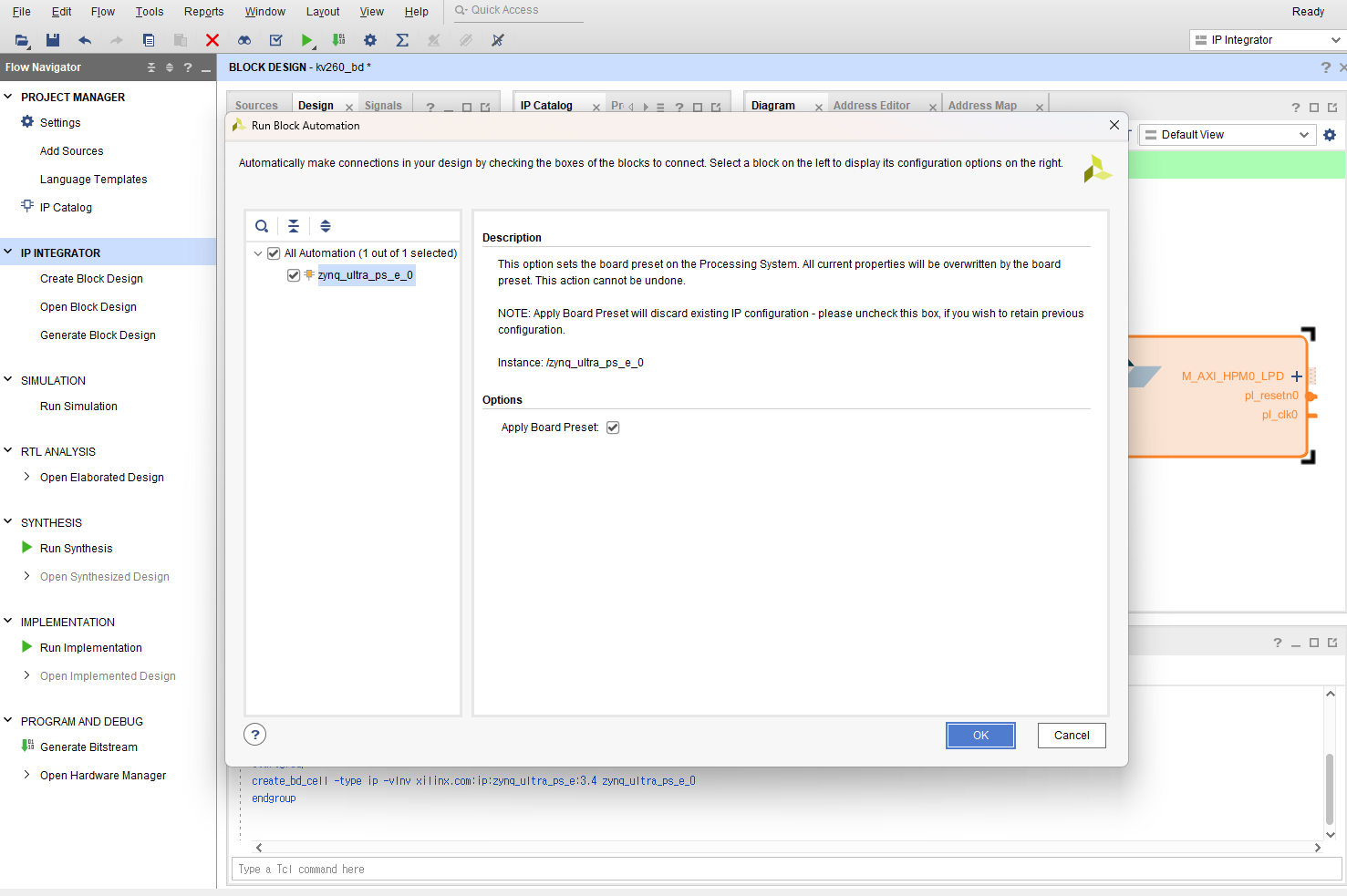Open the Tools menu
The image size is (1347, 896).
pos(150,12)
